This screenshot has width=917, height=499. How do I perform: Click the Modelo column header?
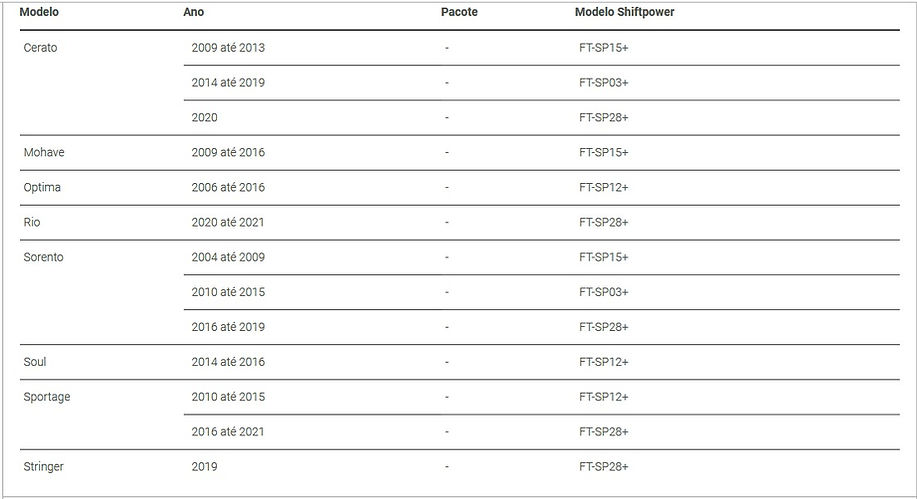coord(39,12)
